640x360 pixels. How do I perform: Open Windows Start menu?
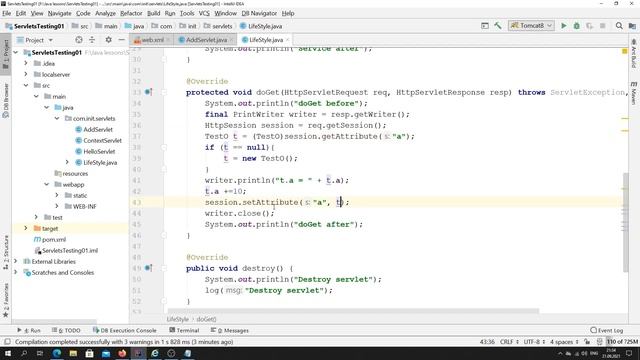(x=8, y=353)
